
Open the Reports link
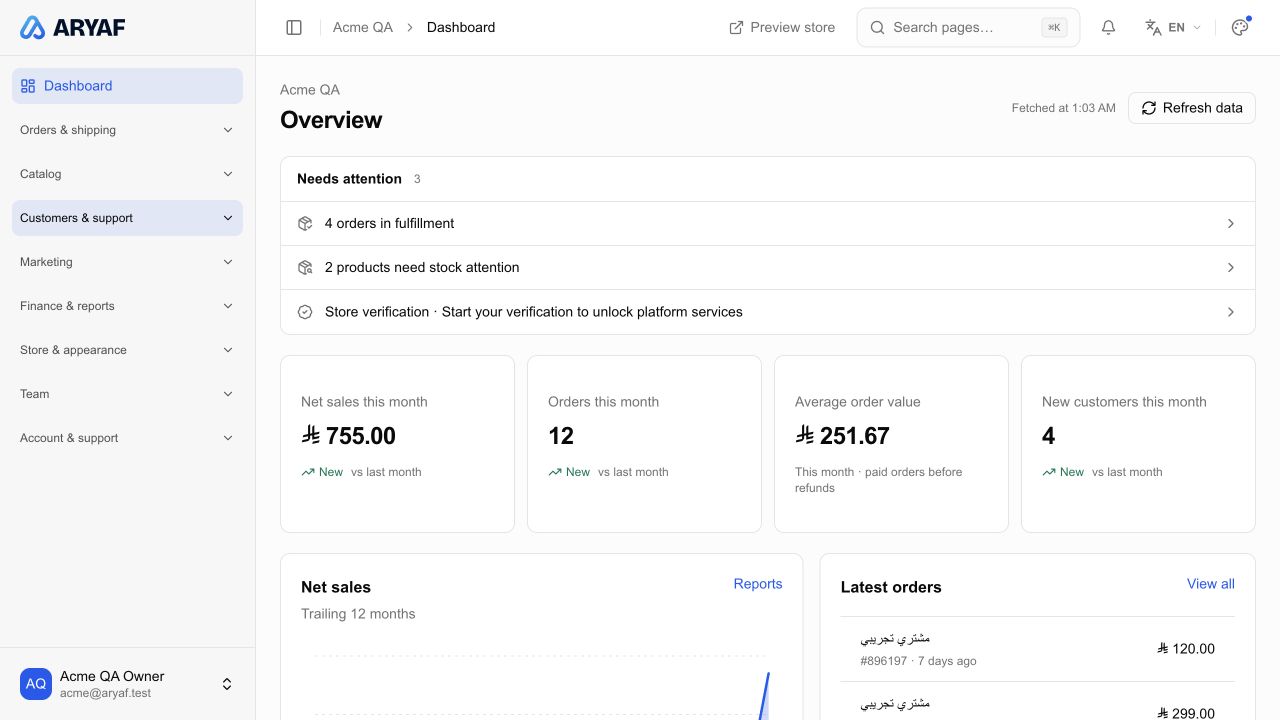[758, 584]
